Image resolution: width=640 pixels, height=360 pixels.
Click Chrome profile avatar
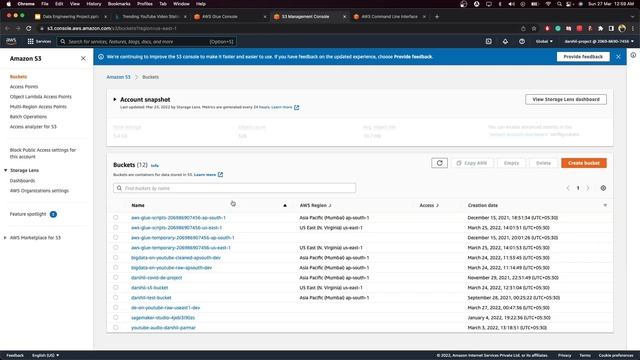point(622,29)
